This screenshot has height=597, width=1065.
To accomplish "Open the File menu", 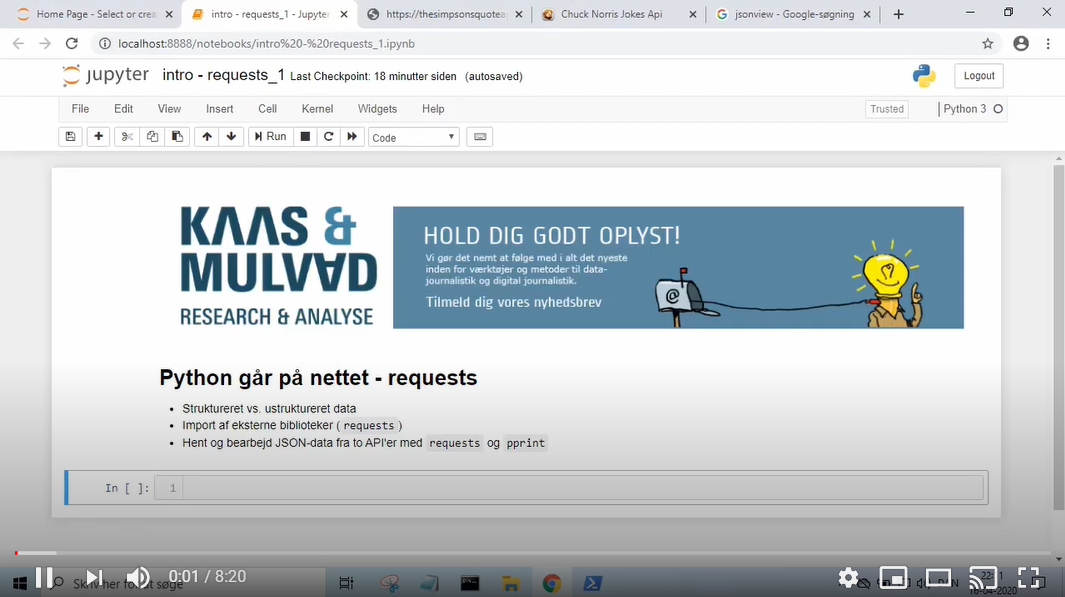I will click(x=80, y=109).
